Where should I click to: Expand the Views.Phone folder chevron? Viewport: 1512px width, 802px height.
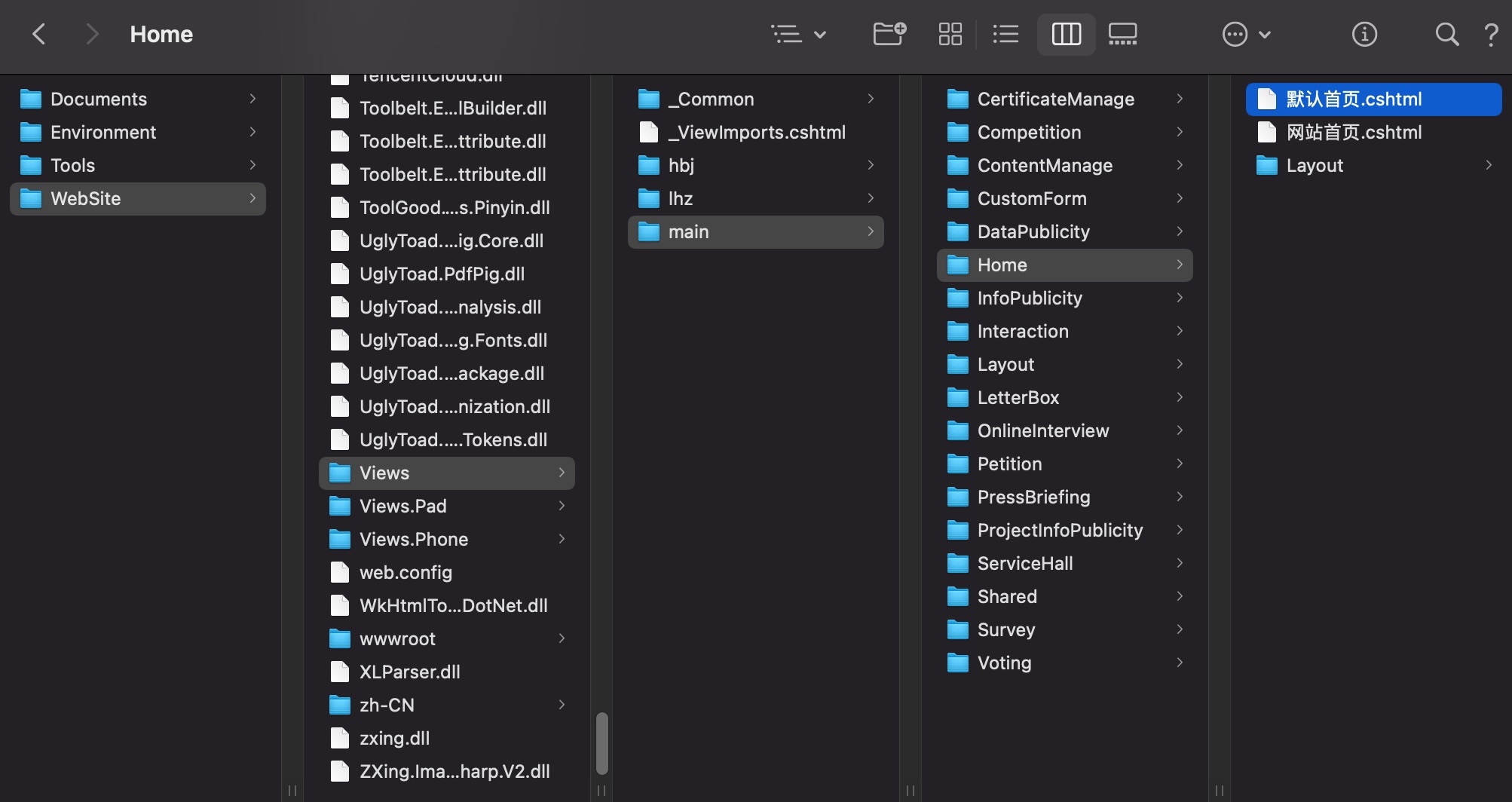(562, 539)
